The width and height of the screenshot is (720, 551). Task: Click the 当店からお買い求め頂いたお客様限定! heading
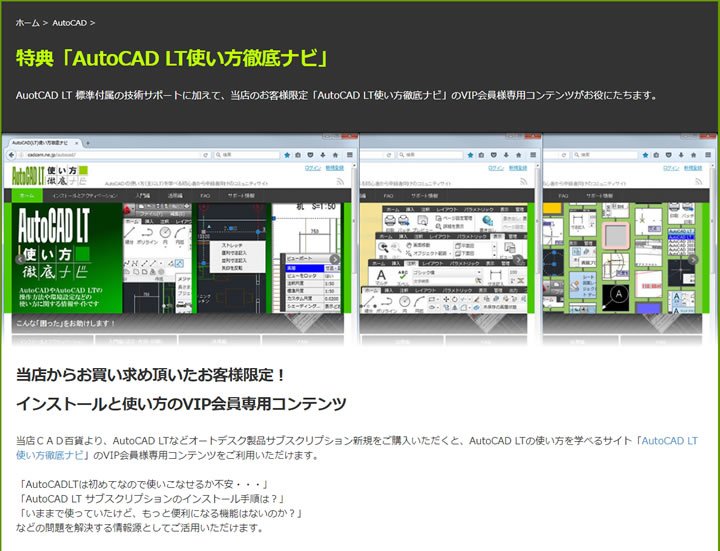[x=151, y=375]
